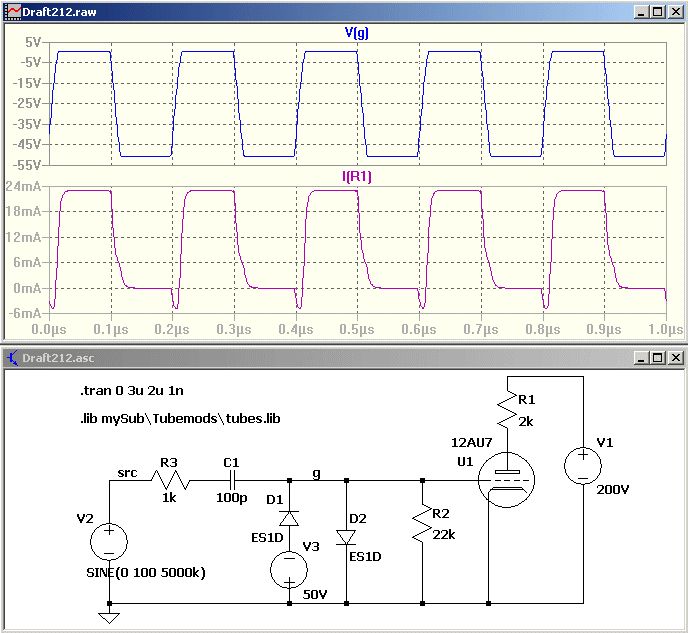This screenshot has height=633, width=688.
Task: Click the SINE(0 100 5000k) value text
Action: tap(146, 572)
